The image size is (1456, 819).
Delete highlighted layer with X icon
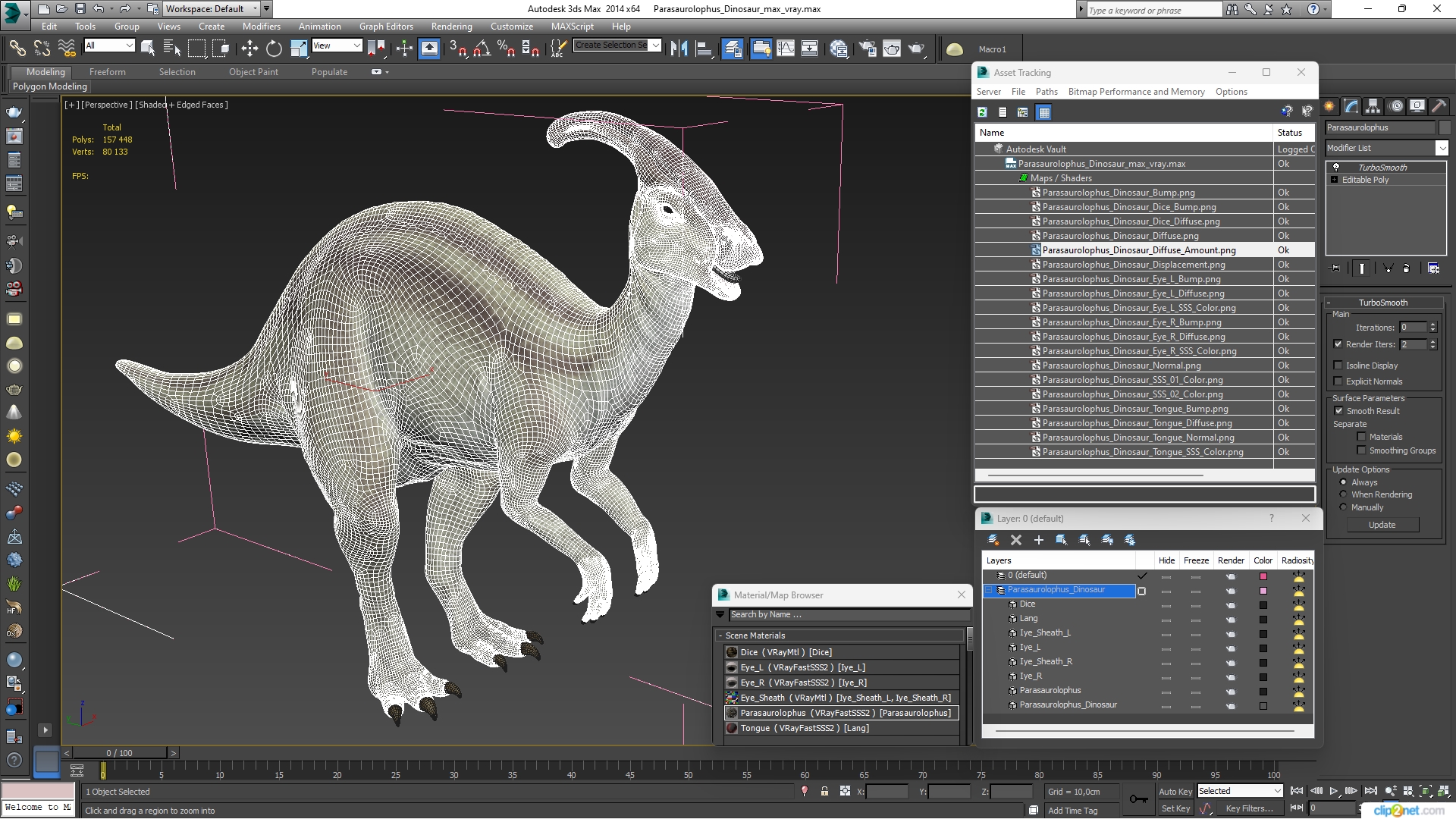(x=1016, y=540)
